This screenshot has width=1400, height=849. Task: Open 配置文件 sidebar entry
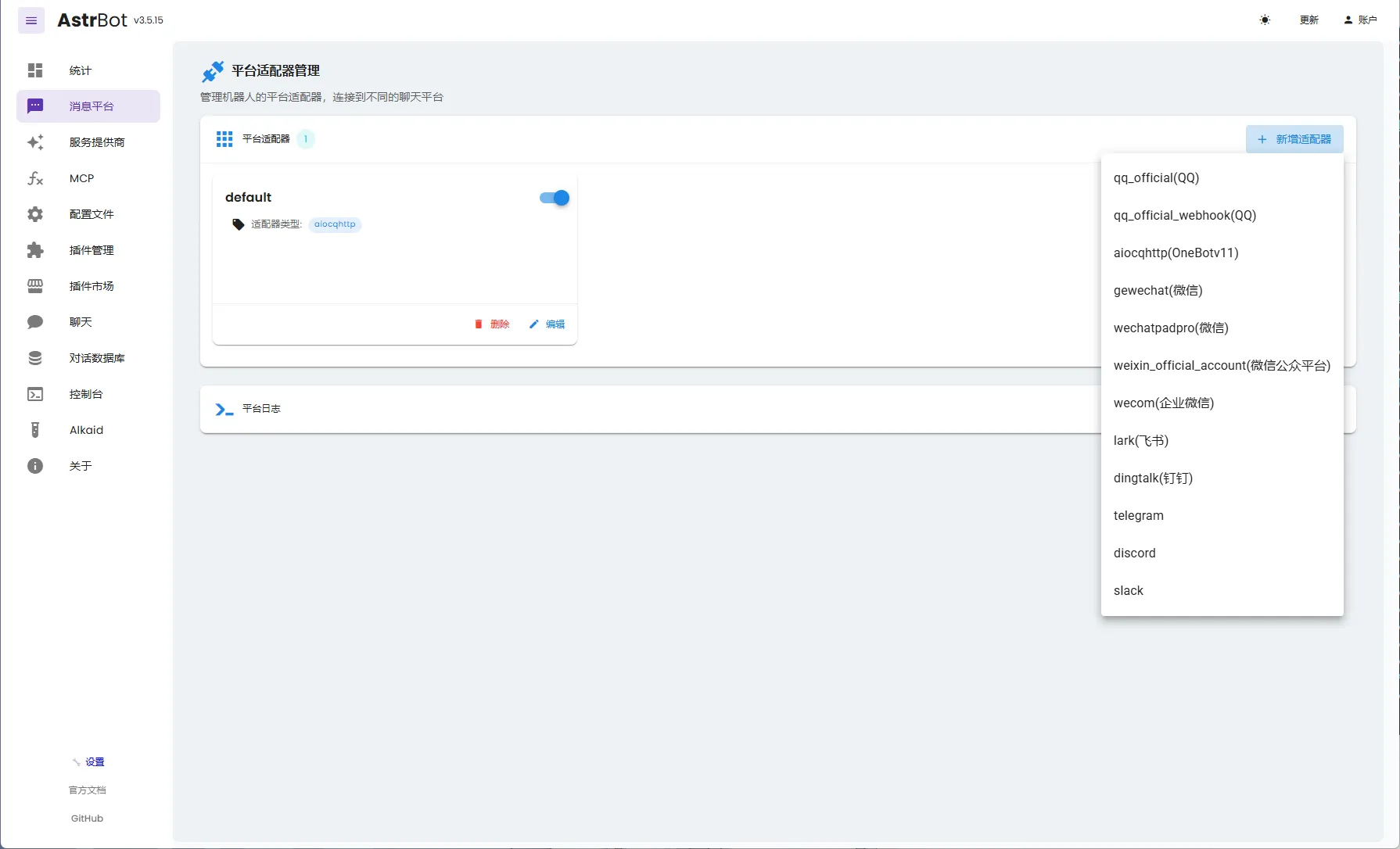[x=88, y=214]
